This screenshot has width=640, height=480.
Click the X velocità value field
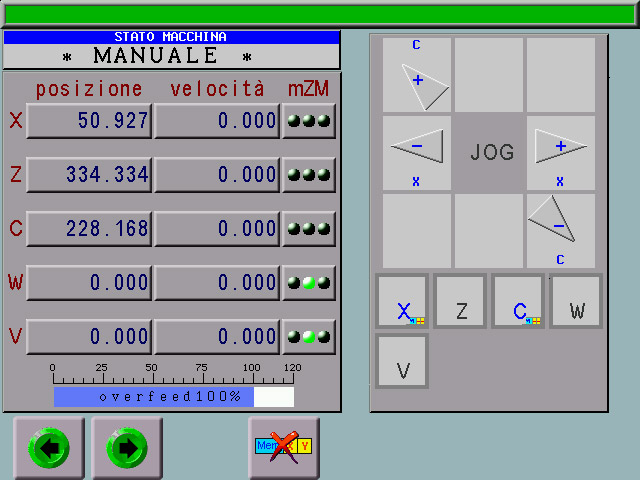click(217, 121)
